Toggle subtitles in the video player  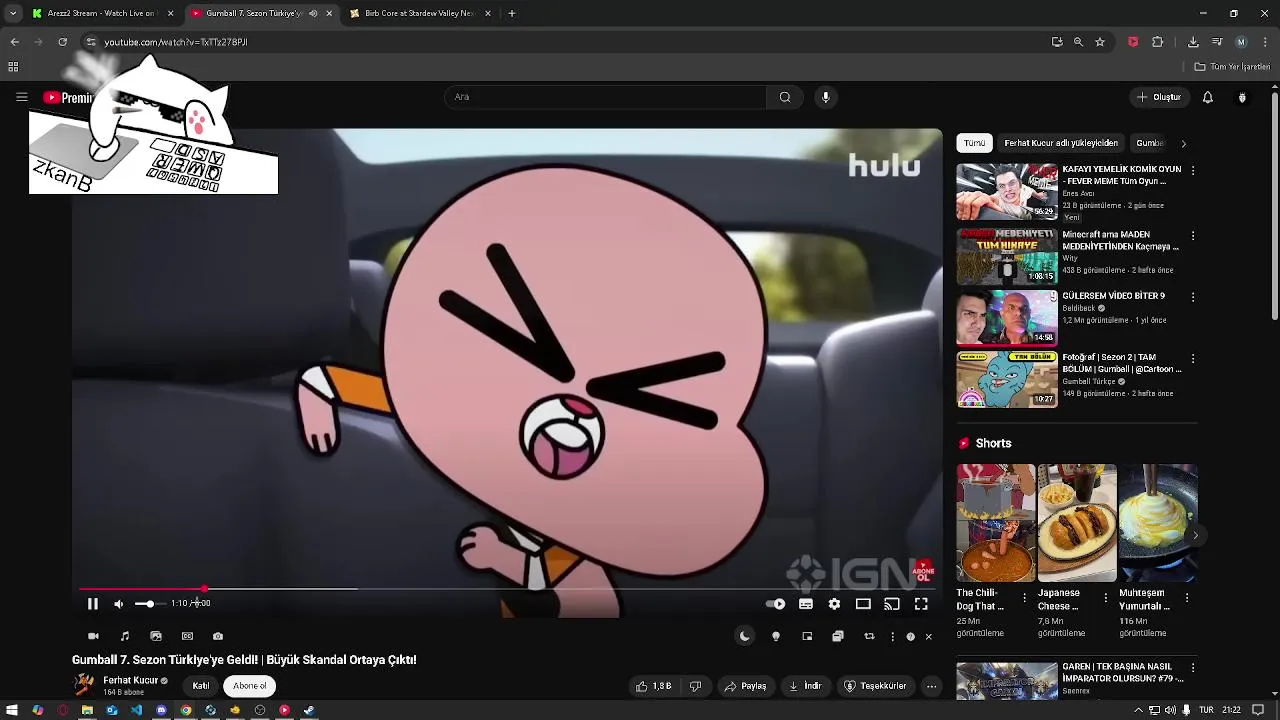point(805,604)
